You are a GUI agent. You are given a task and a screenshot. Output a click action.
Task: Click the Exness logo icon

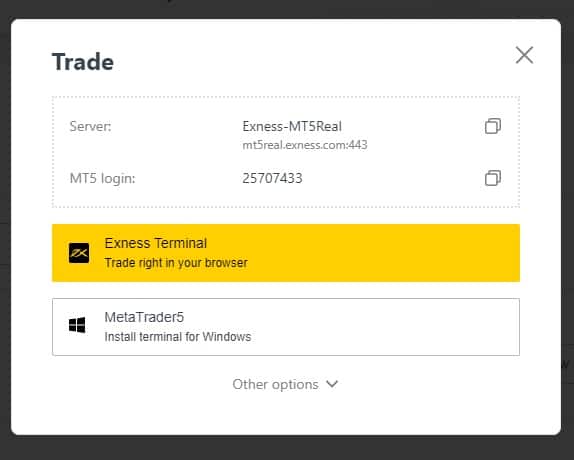(x=79, y=253)
